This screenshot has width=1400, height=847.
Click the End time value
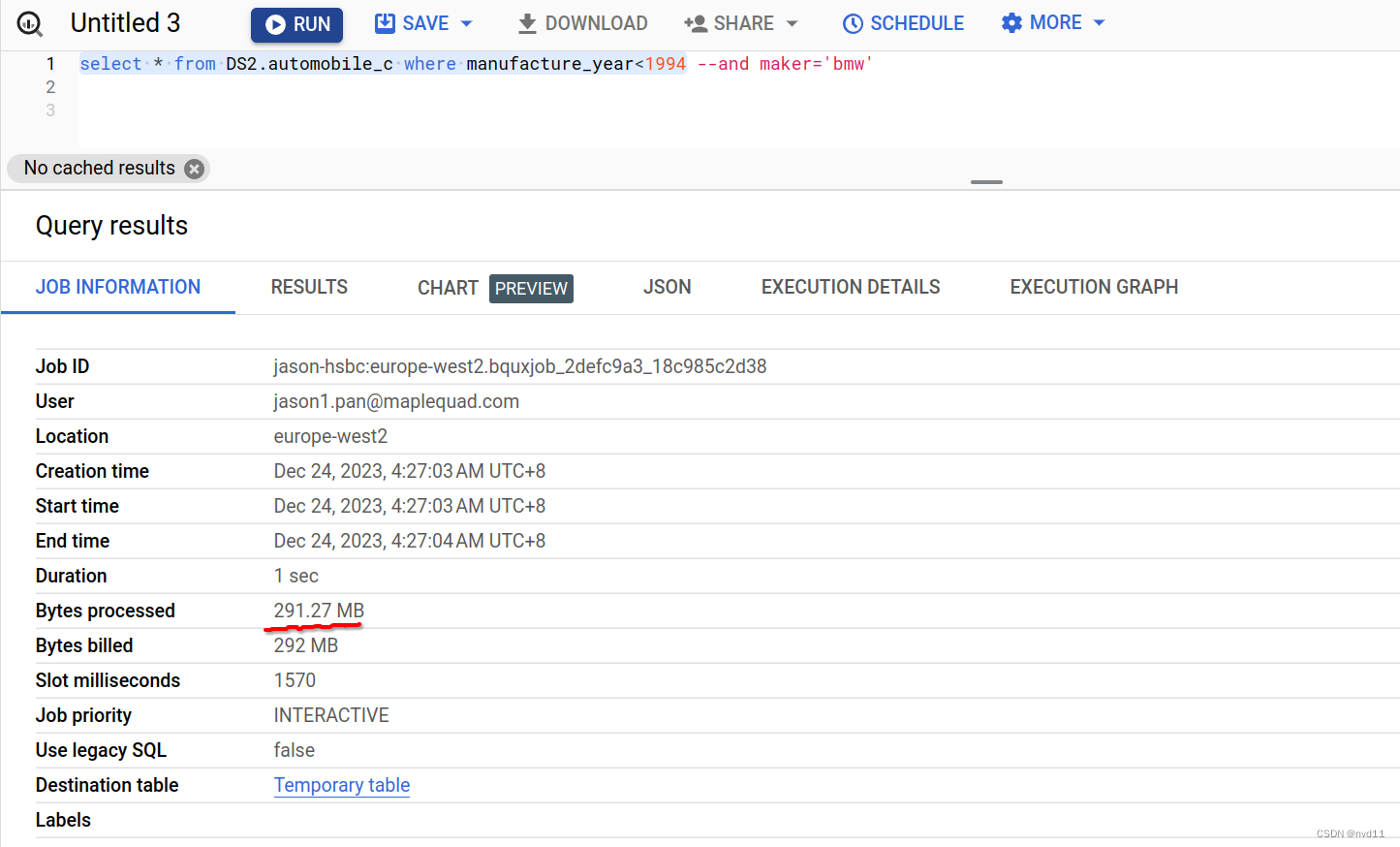coord(410,541)
